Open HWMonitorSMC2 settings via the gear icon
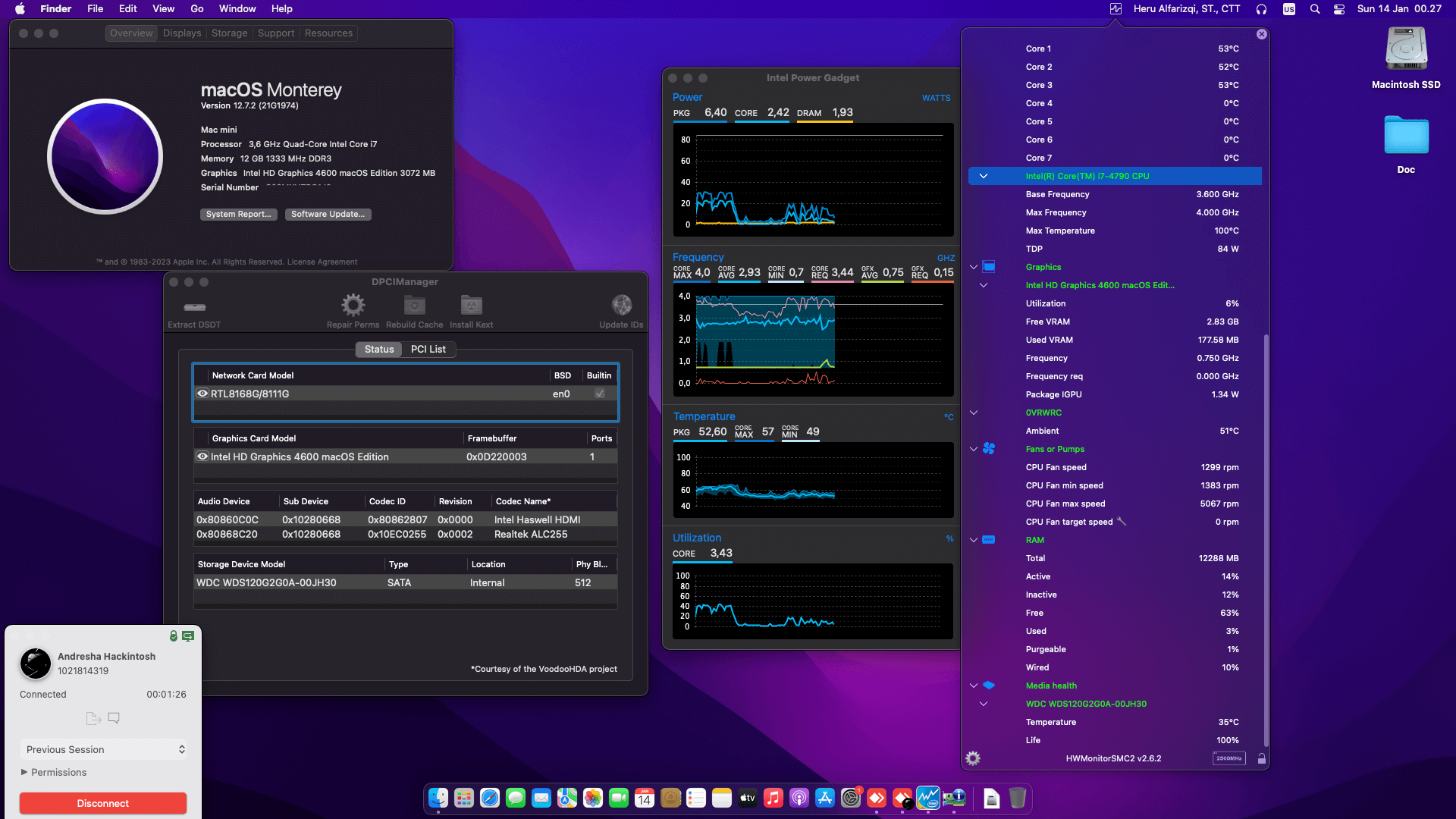Viewport: 1456px width, 819px height. pos(973,758)
